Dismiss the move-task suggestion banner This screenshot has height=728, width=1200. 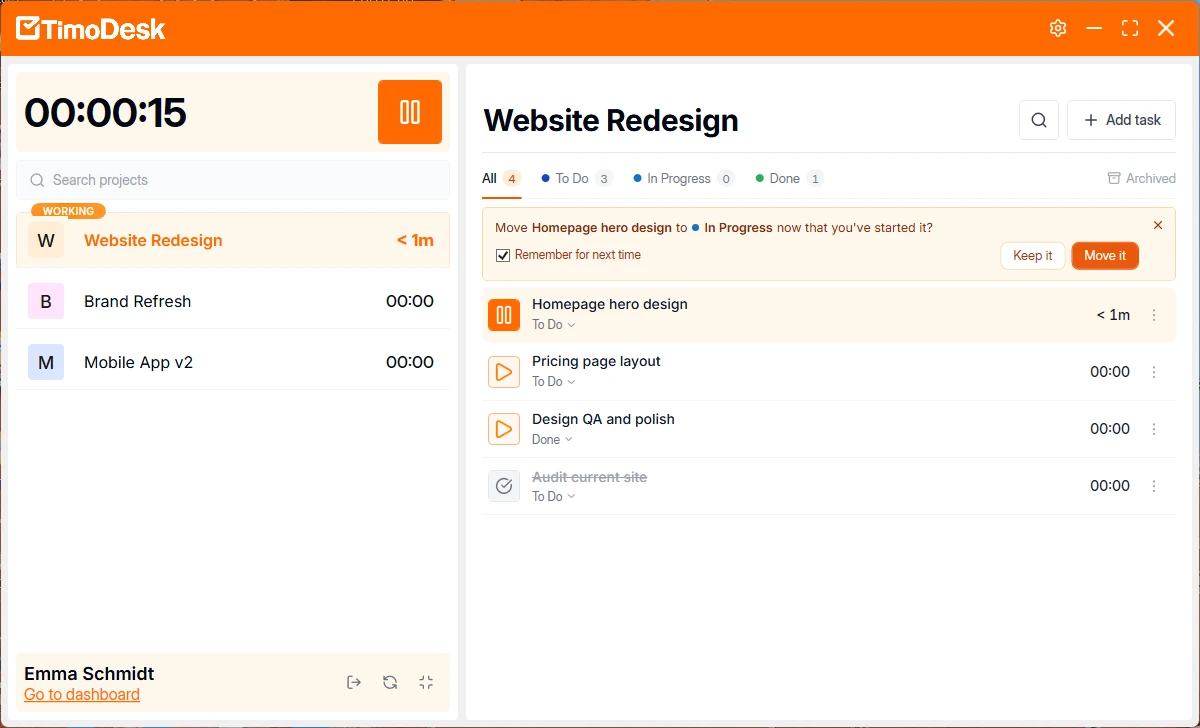pos(1158,225)
